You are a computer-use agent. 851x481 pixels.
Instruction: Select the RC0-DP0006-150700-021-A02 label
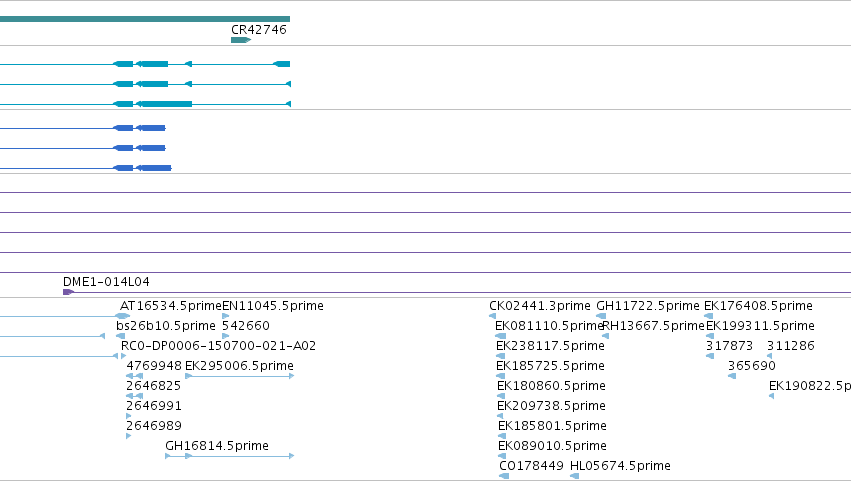218,346
